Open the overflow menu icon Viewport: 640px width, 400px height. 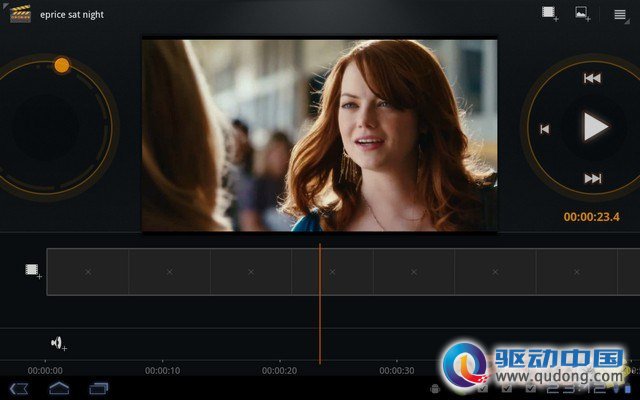(x=620, y=15)
